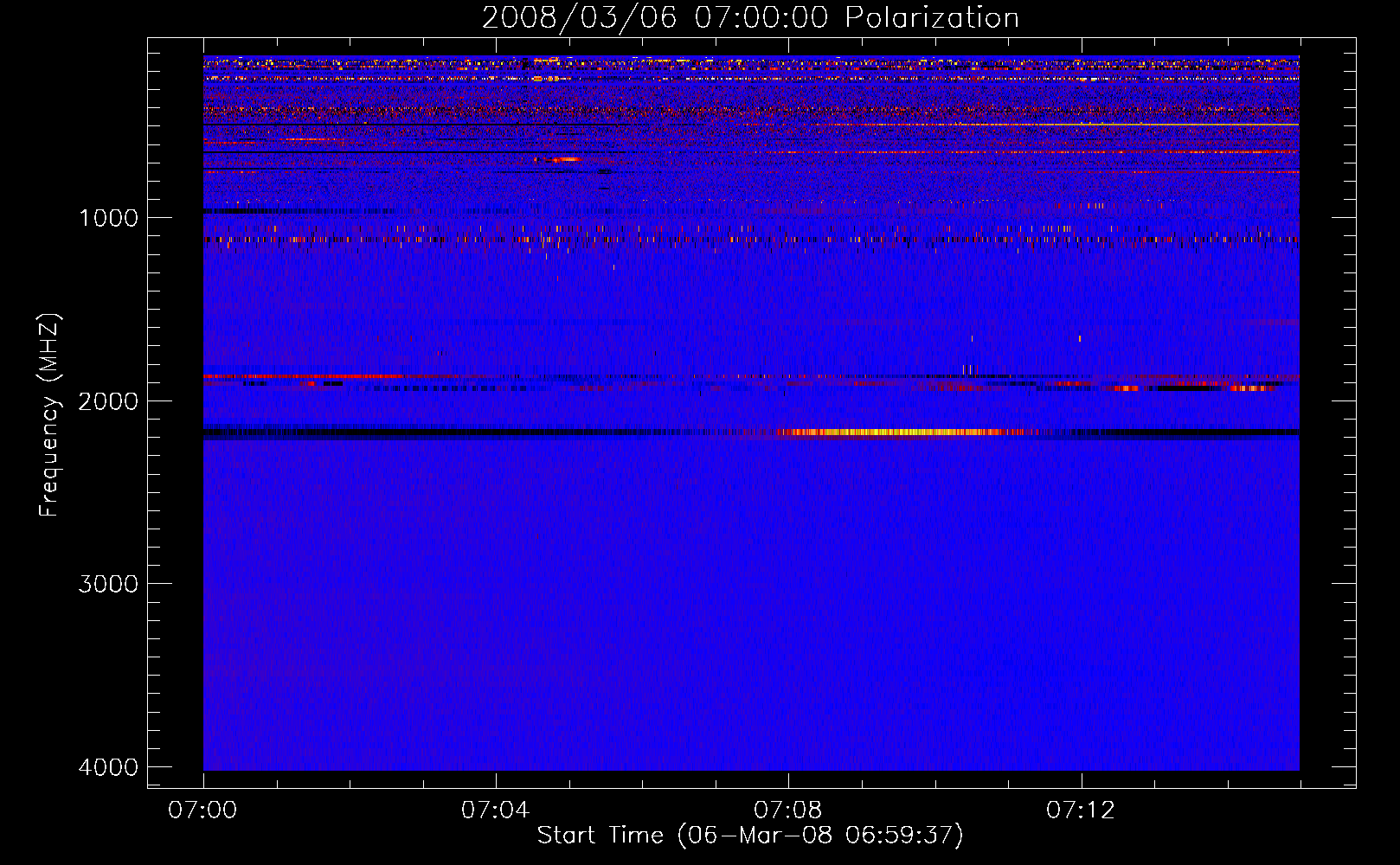Viewport: 1400px width, 865px height.
Task: Click the 1000 frequency tick label
Action: [108, 218]
